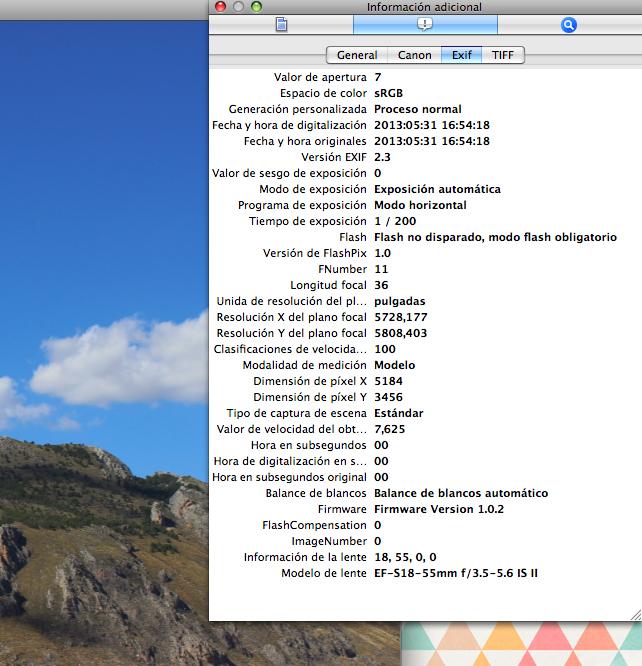Select the additional information bubble icon

(x=425, y=25)
